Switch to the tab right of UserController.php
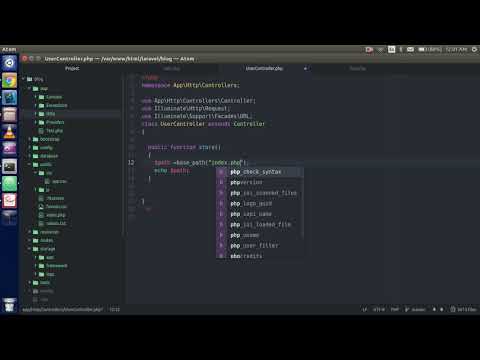Viewport: 480px width, 360px height. pos(358,68)
